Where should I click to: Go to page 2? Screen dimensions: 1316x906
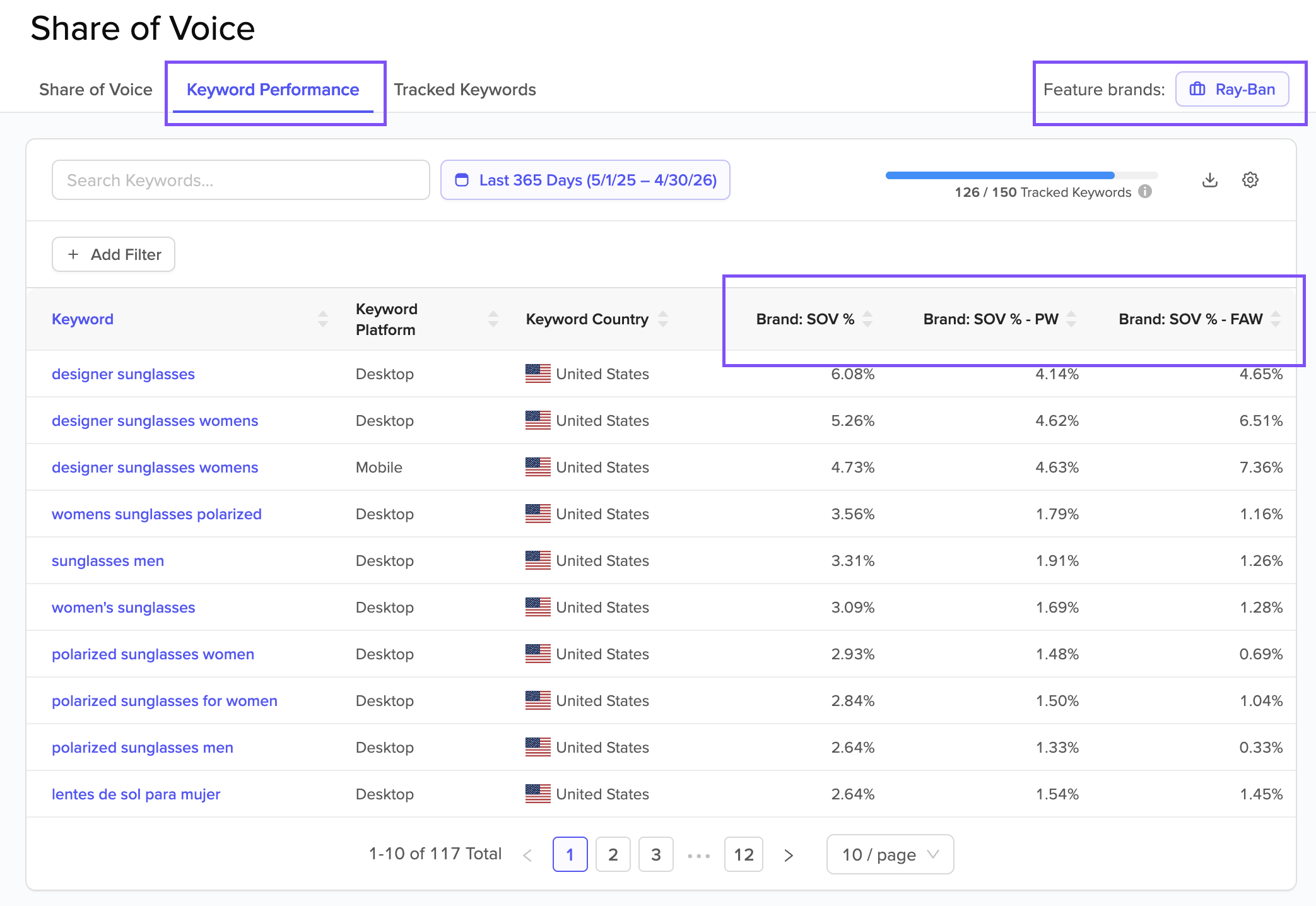(x=613, y=854)
